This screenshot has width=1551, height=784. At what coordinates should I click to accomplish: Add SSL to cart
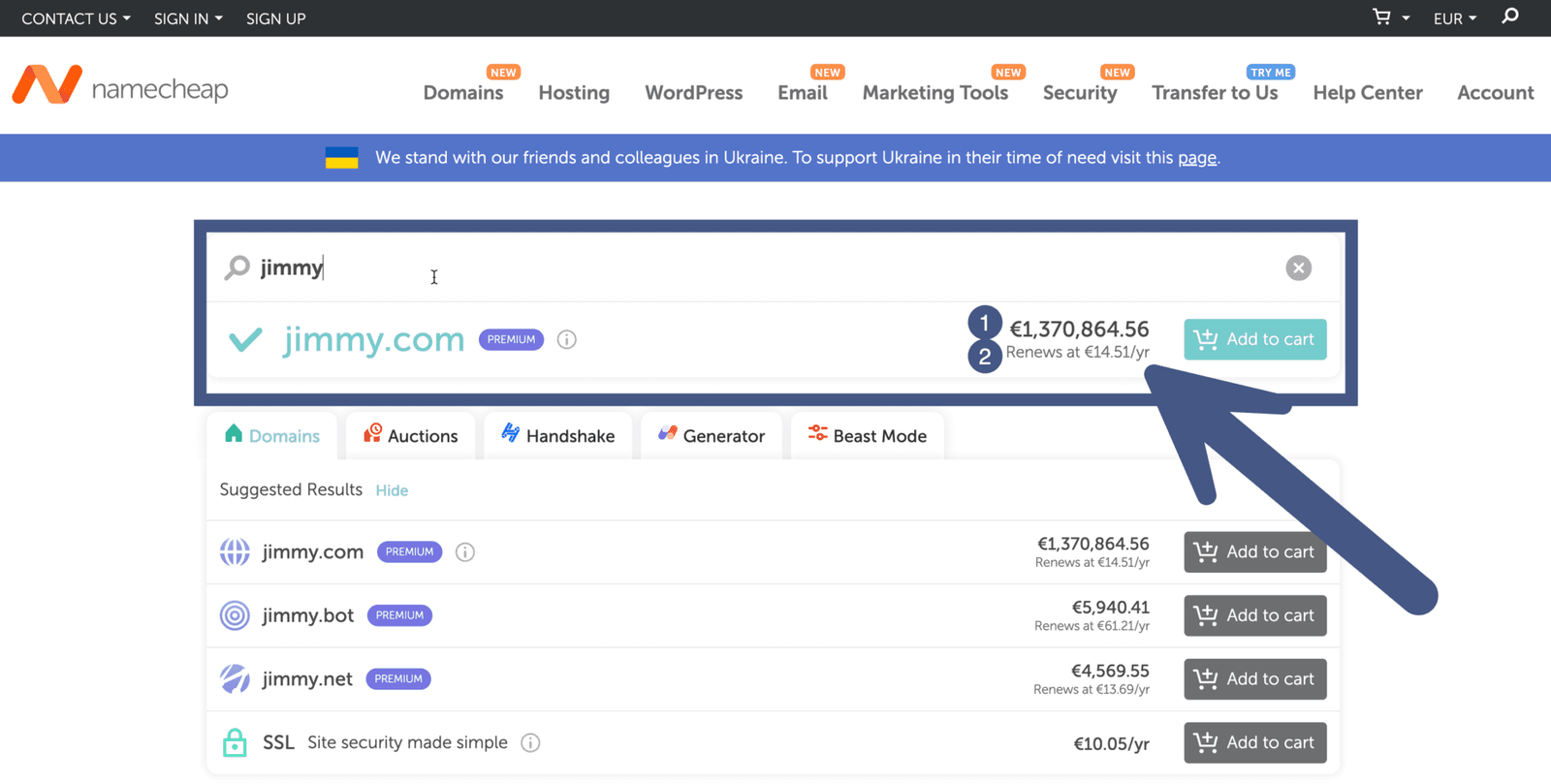click(1255, 742)
